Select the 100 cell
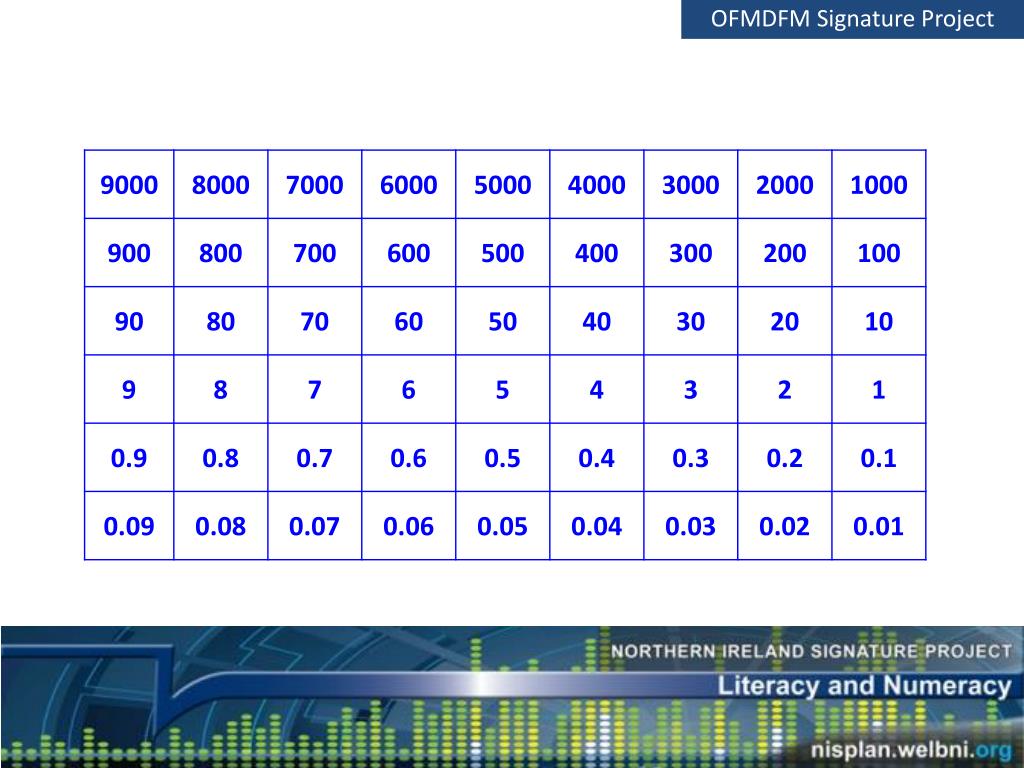The width and height of the screenshot is (1024, 768). (879, 253)
